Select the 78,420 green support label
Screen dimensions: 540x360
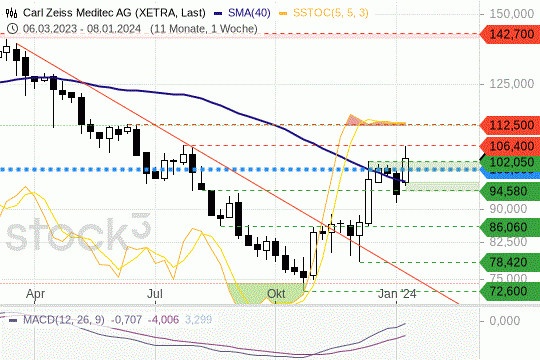point(510,262)
